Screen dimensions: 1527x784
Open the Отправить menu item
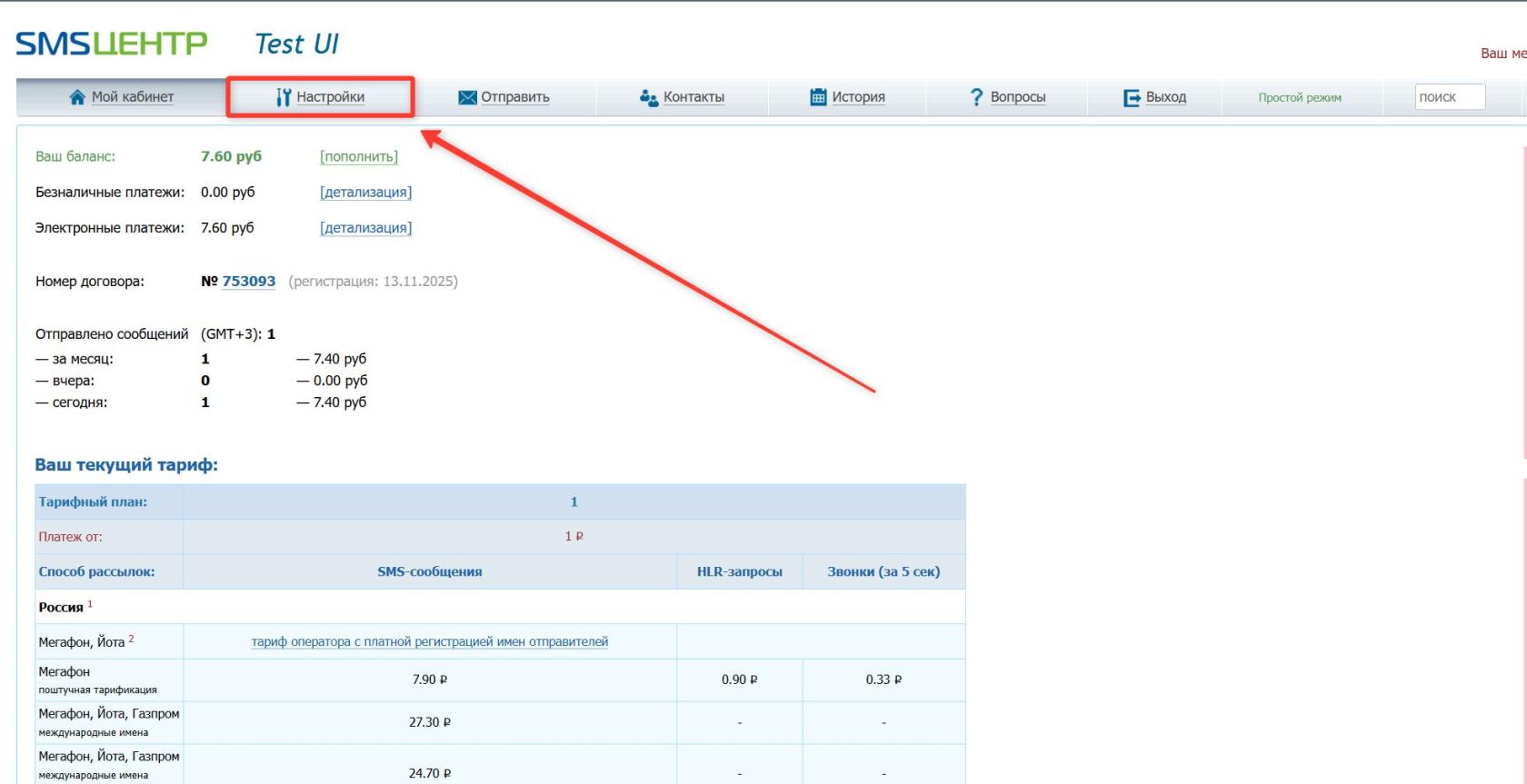[x=515, y=97]
